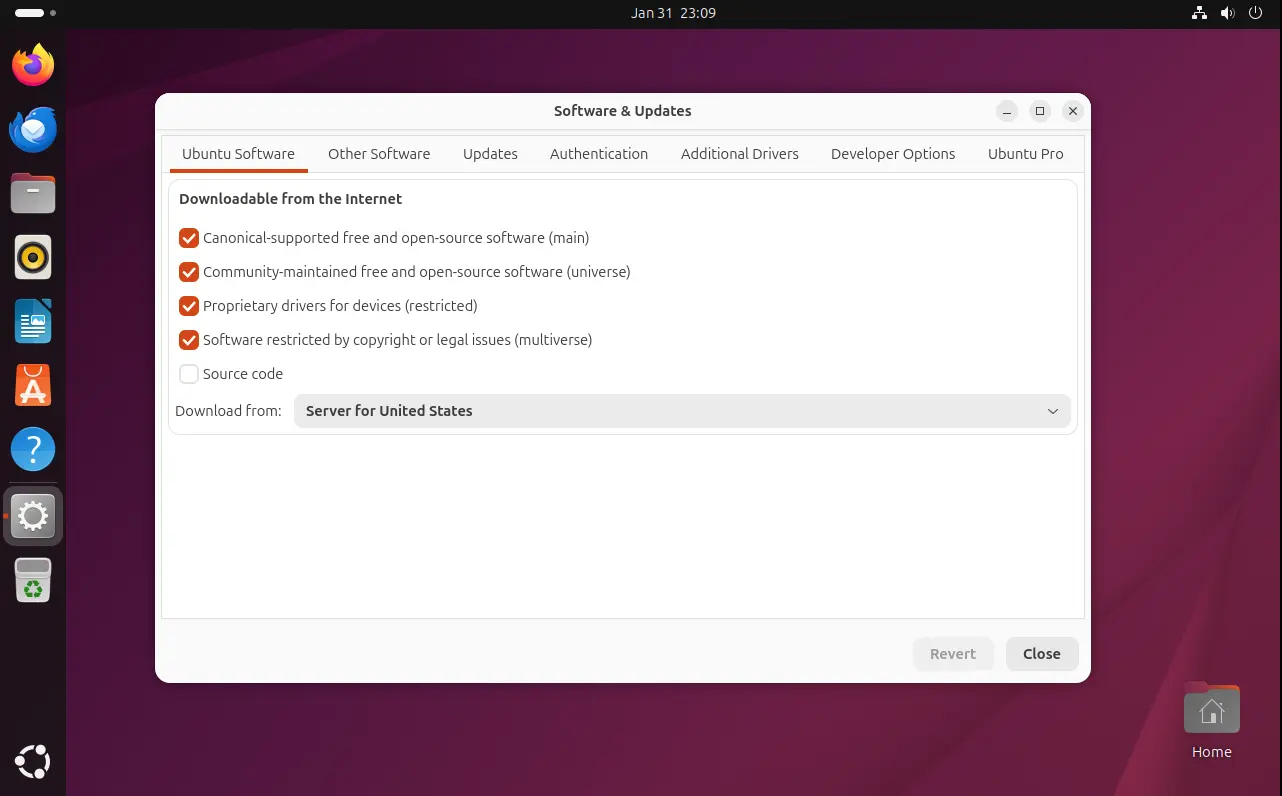The image size is (1282, 796).
Task: Open the Home folder desktop icon
Action: 1211,712
